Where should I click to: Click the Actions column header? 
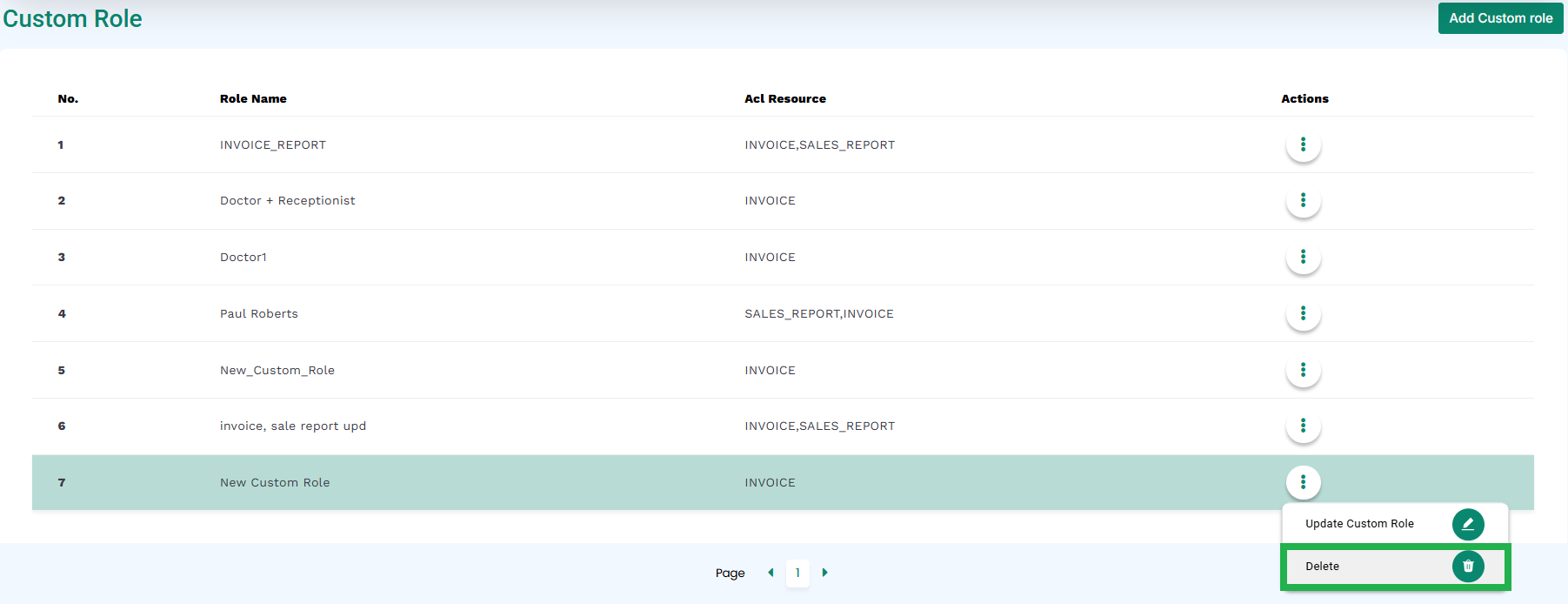click(1304, 99)
